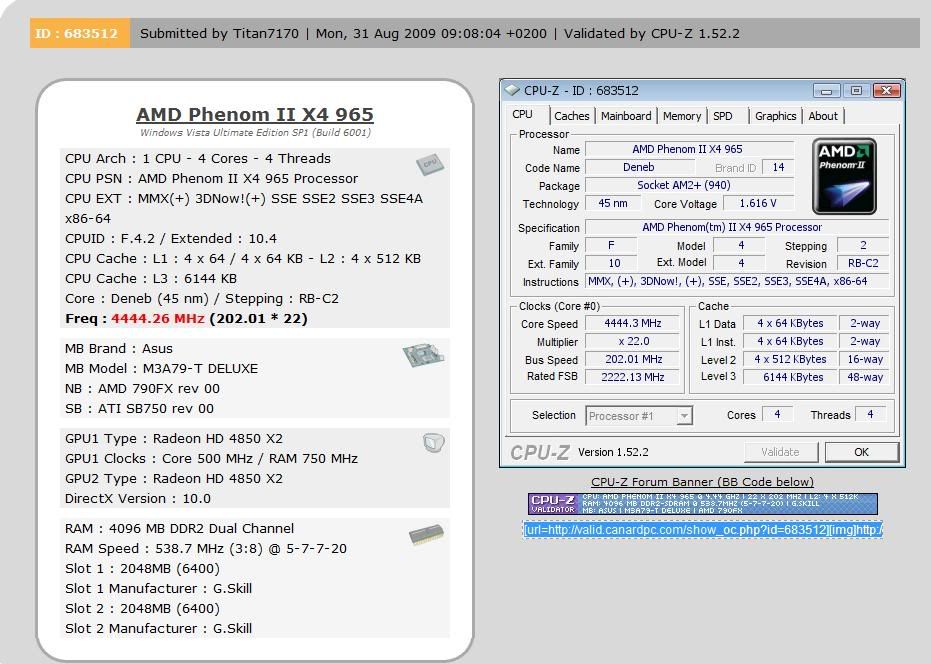
Task: Click the Submitted by Titan7170 header text
Action: pos(219,33)
